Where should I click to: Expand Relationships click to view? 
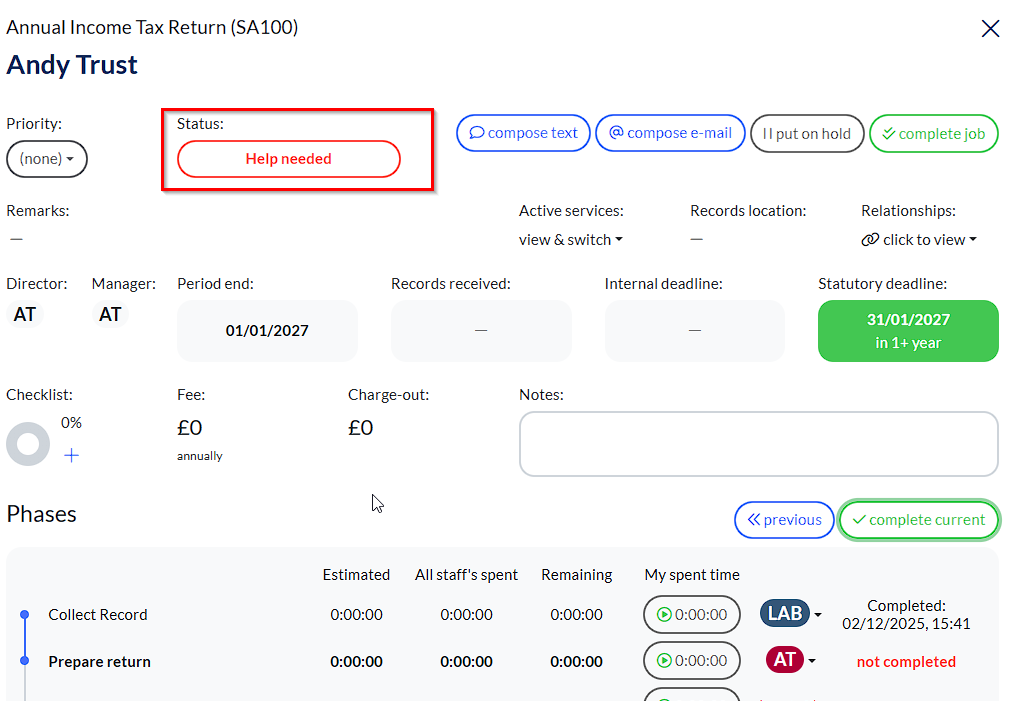(x=919, y=240)
